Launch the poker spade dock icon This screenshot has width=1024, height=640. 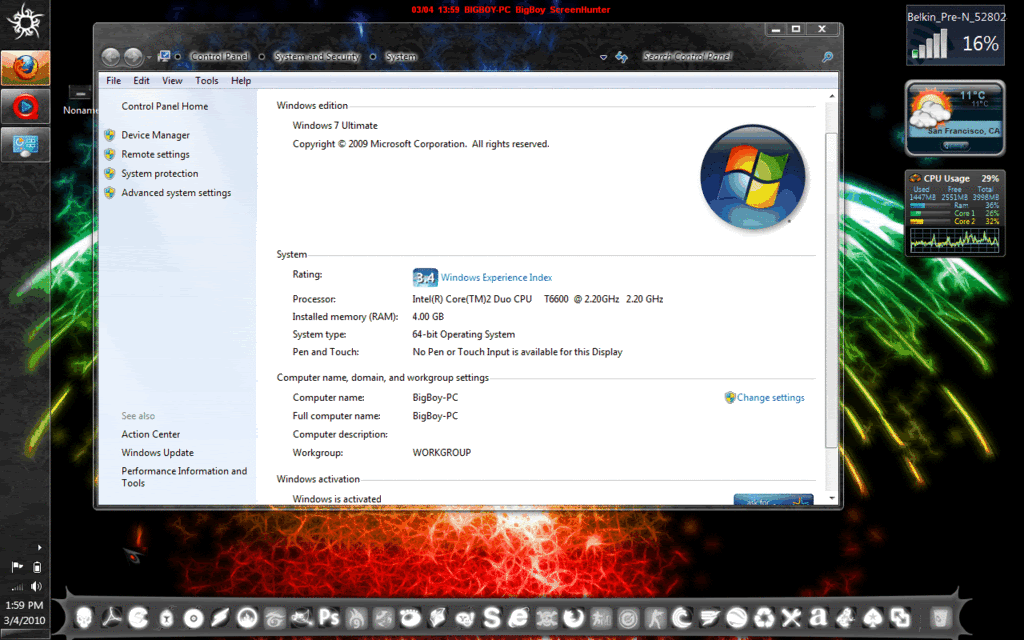(x=872, y=617)
